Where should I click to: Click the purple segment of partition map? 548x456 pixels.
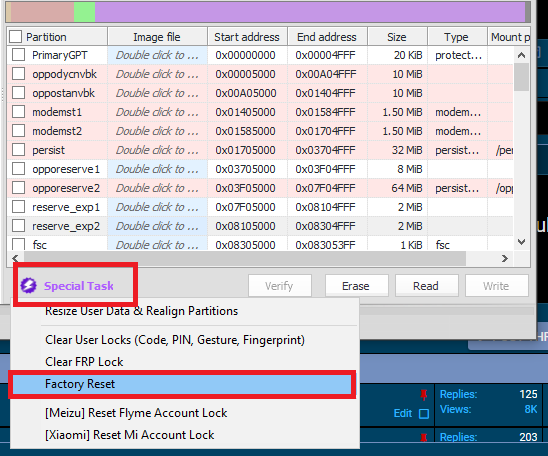[x=310, y=12]
